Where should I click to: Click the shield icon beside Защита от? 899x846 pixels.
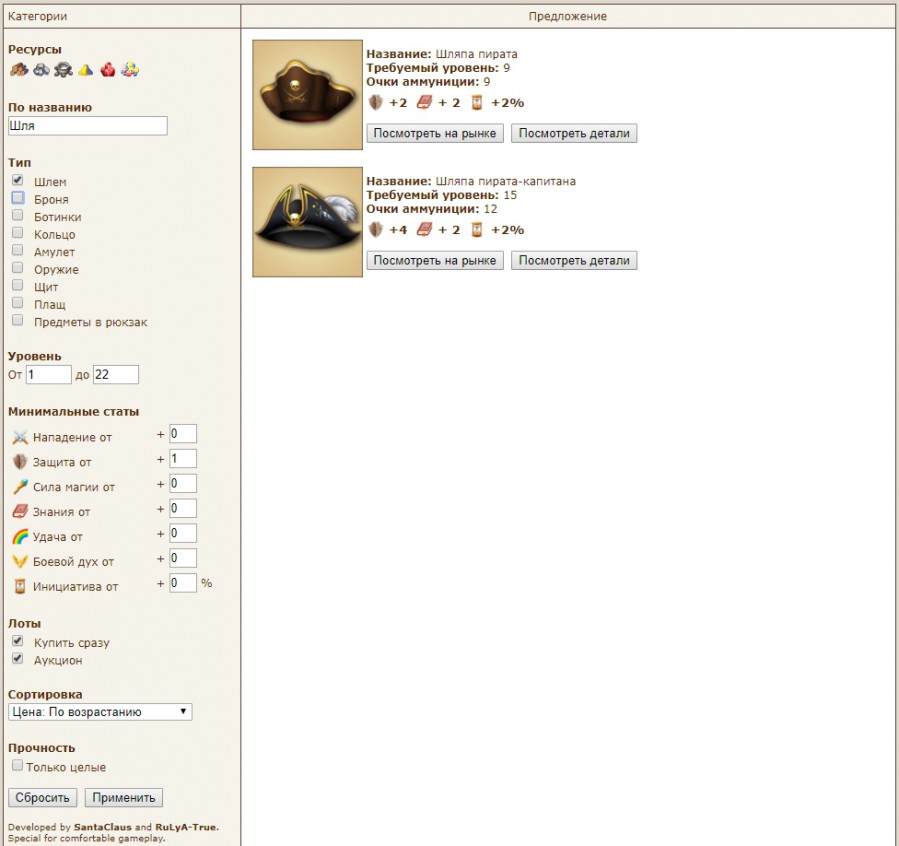point(20,462)
